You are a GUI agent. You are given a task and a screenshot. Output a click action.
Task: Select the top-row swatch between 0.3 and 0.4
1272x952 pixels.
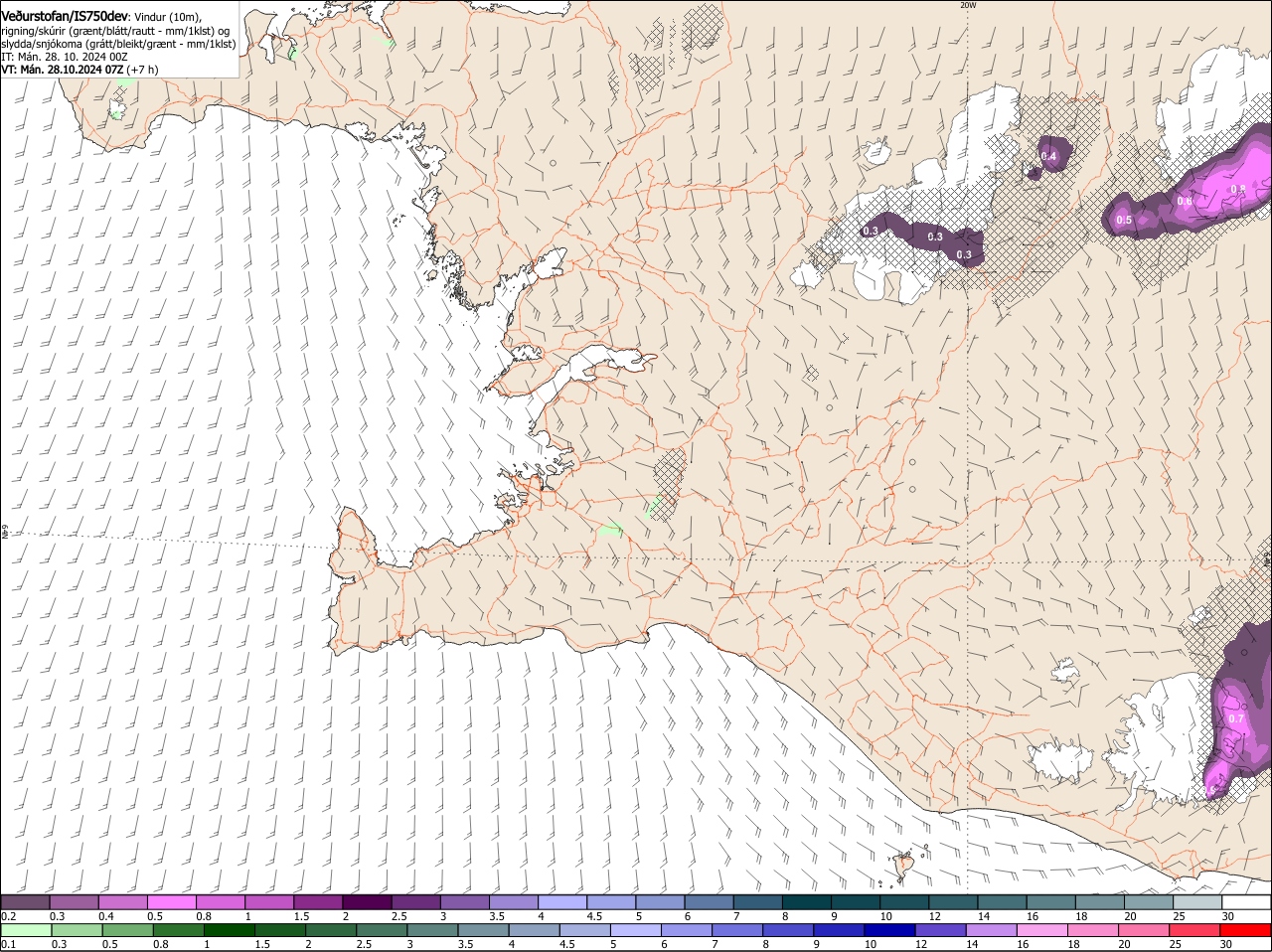(x=74, y=901)
